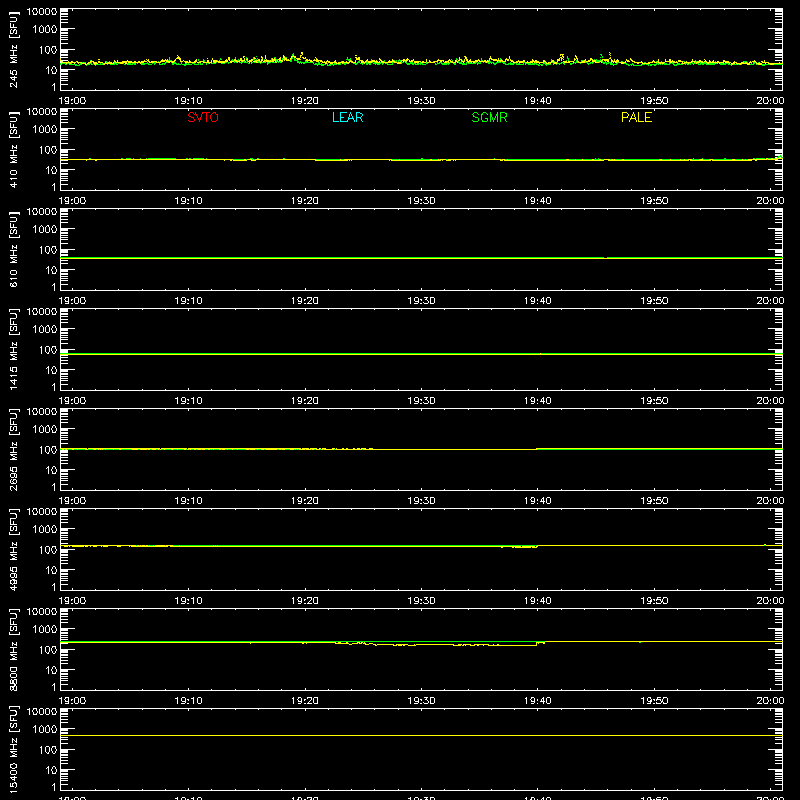This screenshot has width=800, height=800.
Task: Click the yellow PALE station label
Action: pyautogui.click(x=636, y=117)
